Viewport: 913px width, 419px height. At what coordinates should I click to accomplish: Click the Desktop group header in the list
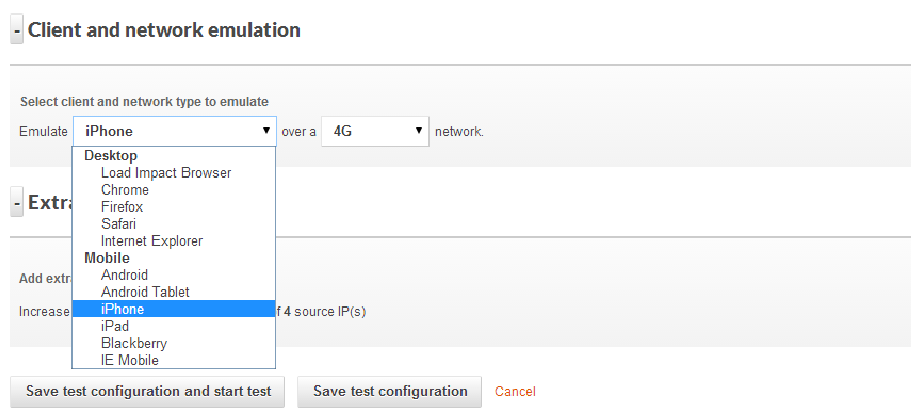coord(111,156)
